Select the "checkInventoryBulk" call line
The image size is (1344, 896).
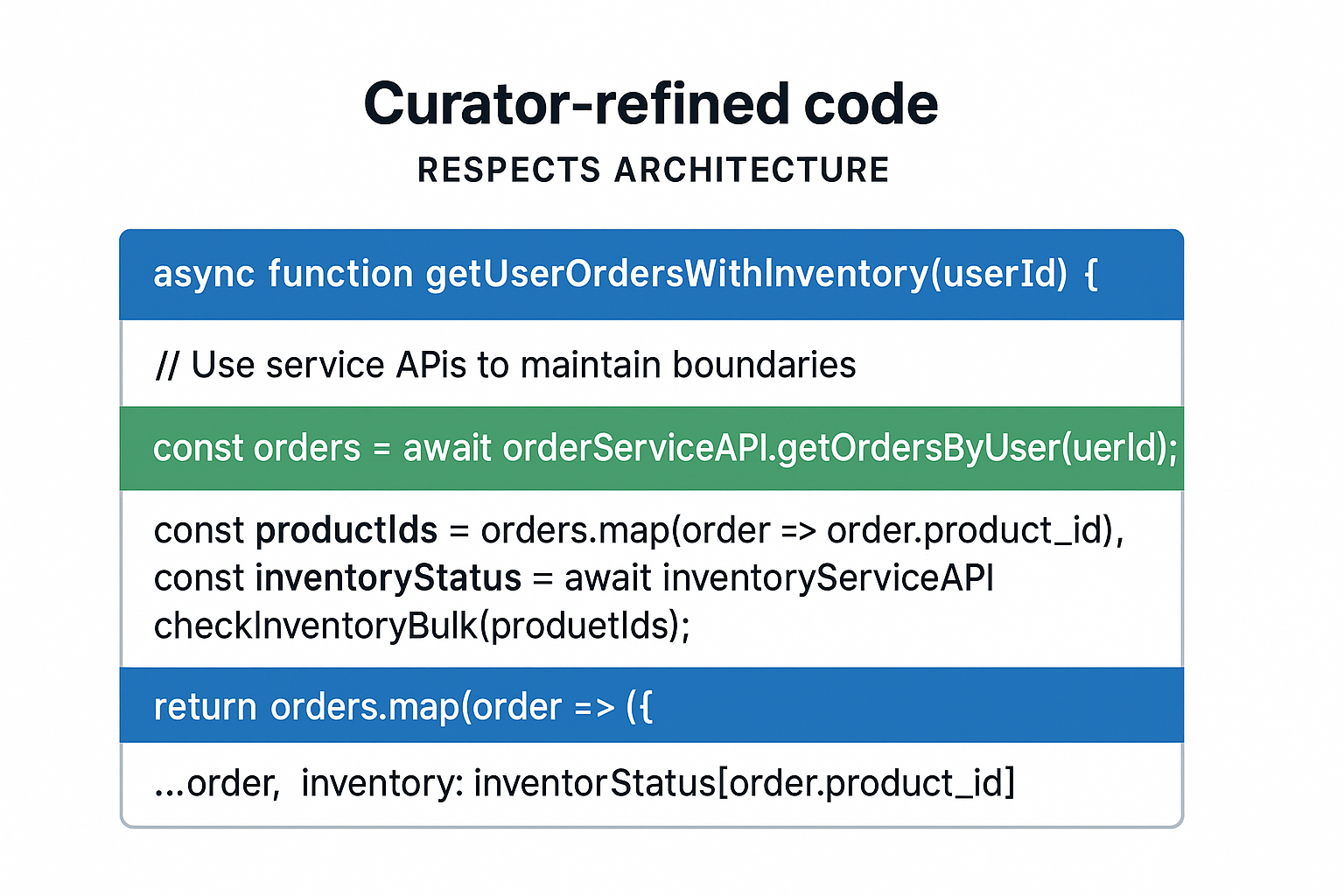422,626
